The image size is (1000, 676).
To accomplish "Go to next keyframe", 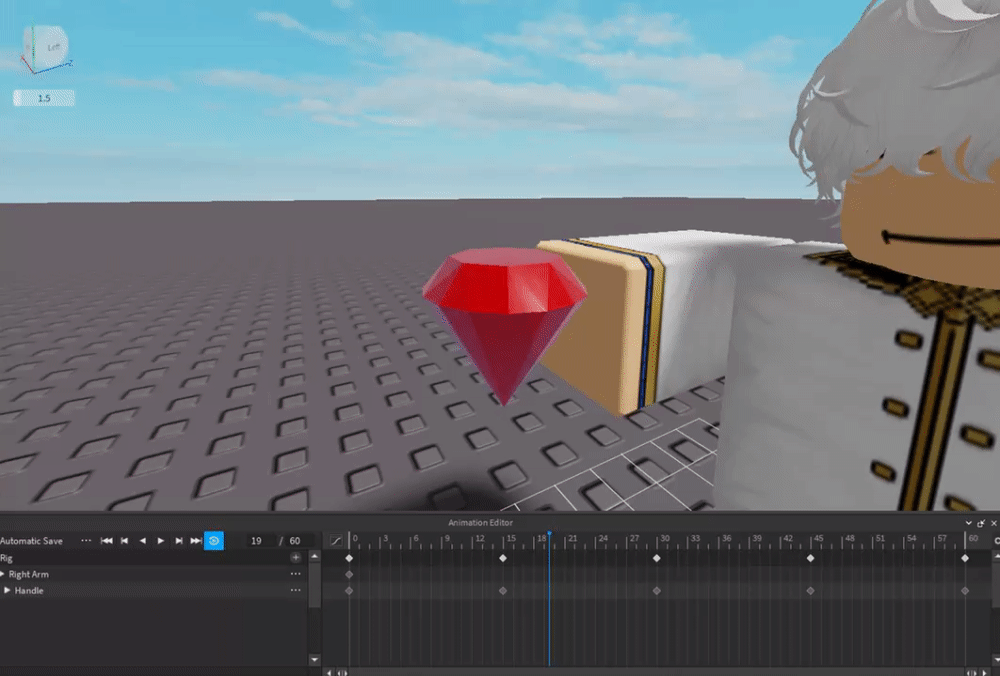I will pos(179,541).
